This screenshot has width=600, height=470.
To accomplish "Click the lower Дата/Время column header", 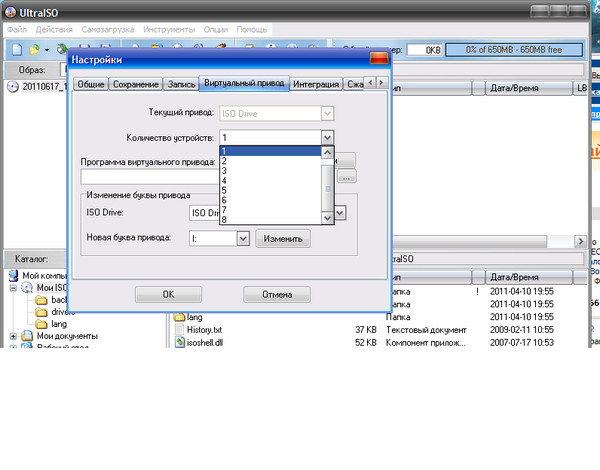I will tap(528, 277).
